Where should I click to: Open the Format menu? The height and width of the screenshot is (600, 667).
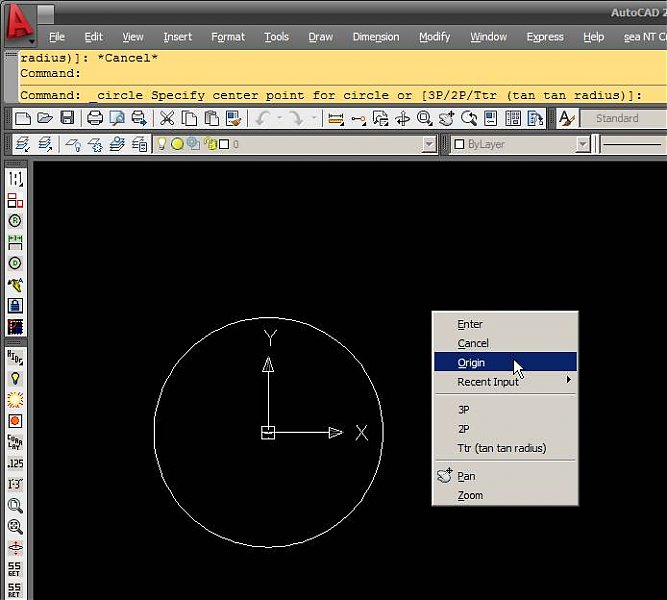(x=228, y=37)
